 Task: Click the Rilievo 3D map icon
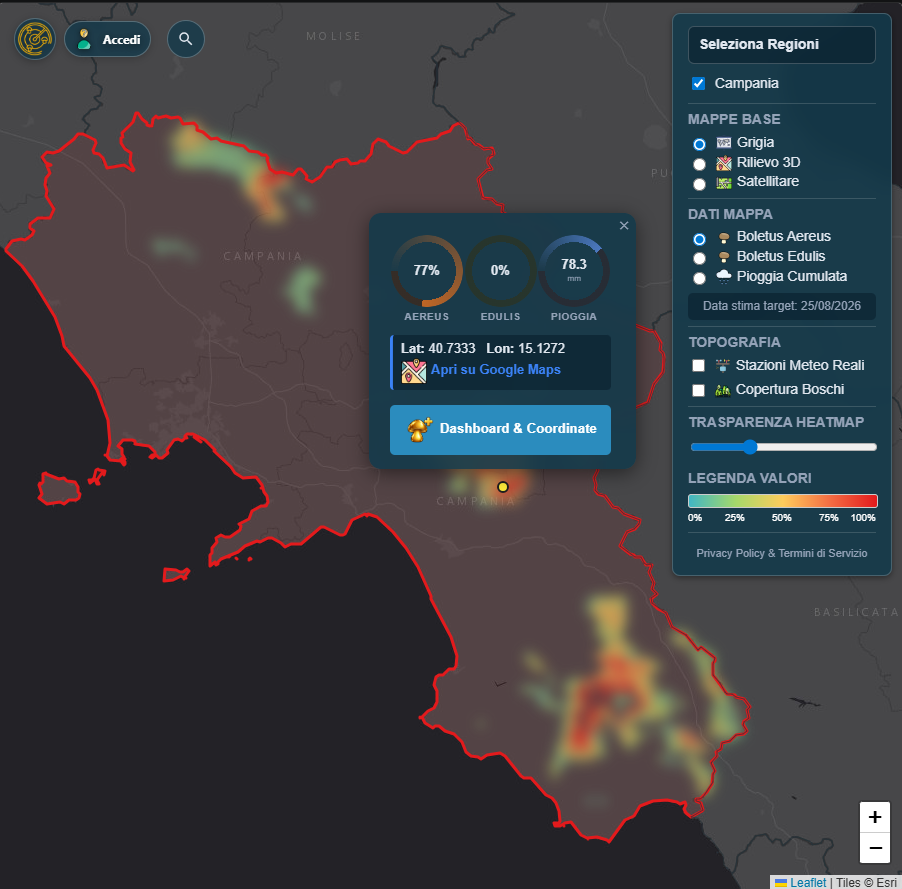(724, 163)
